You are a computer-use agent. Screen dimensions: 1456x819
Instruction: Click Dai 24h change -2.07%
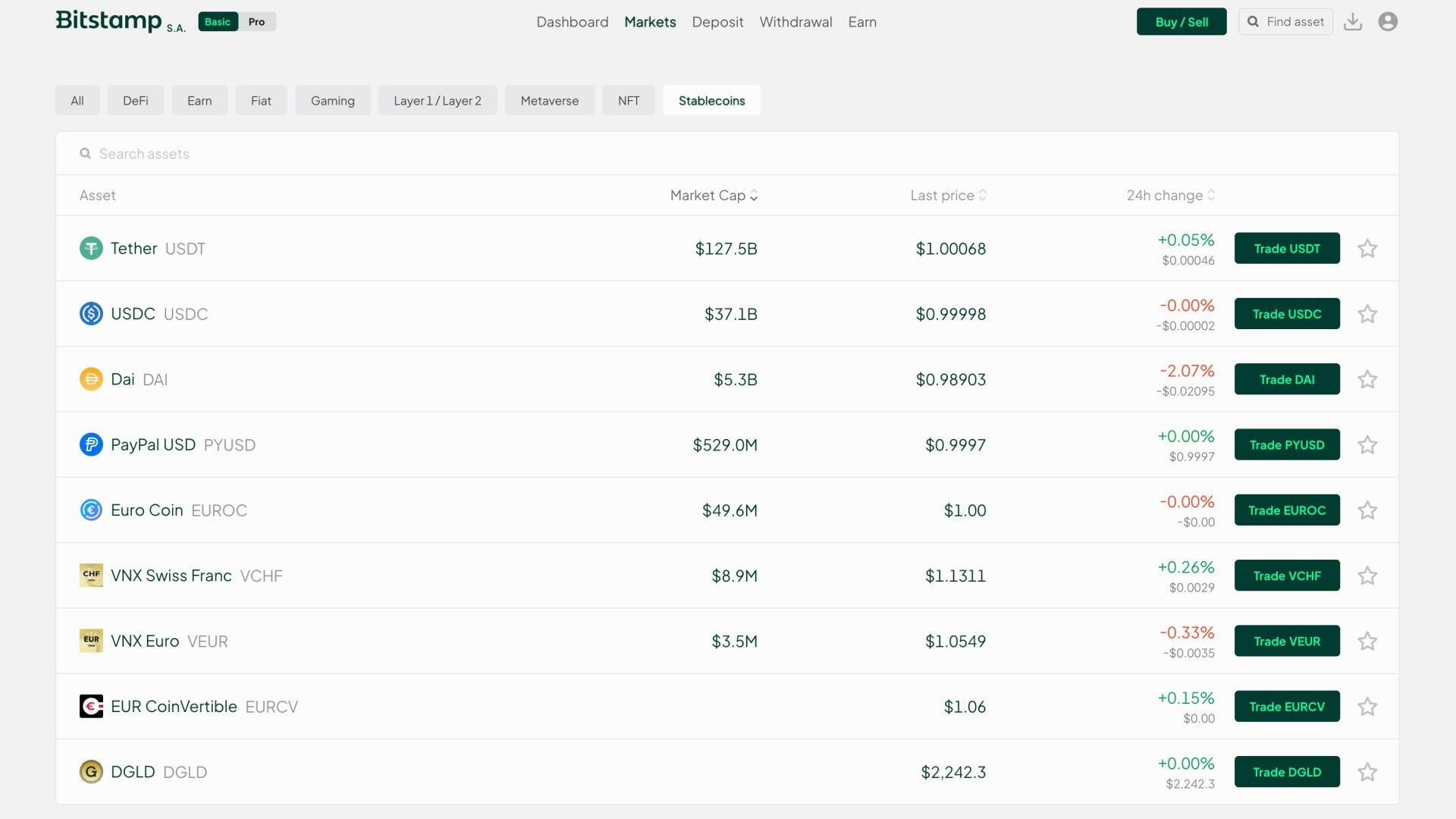click(x=1187, y=371)
